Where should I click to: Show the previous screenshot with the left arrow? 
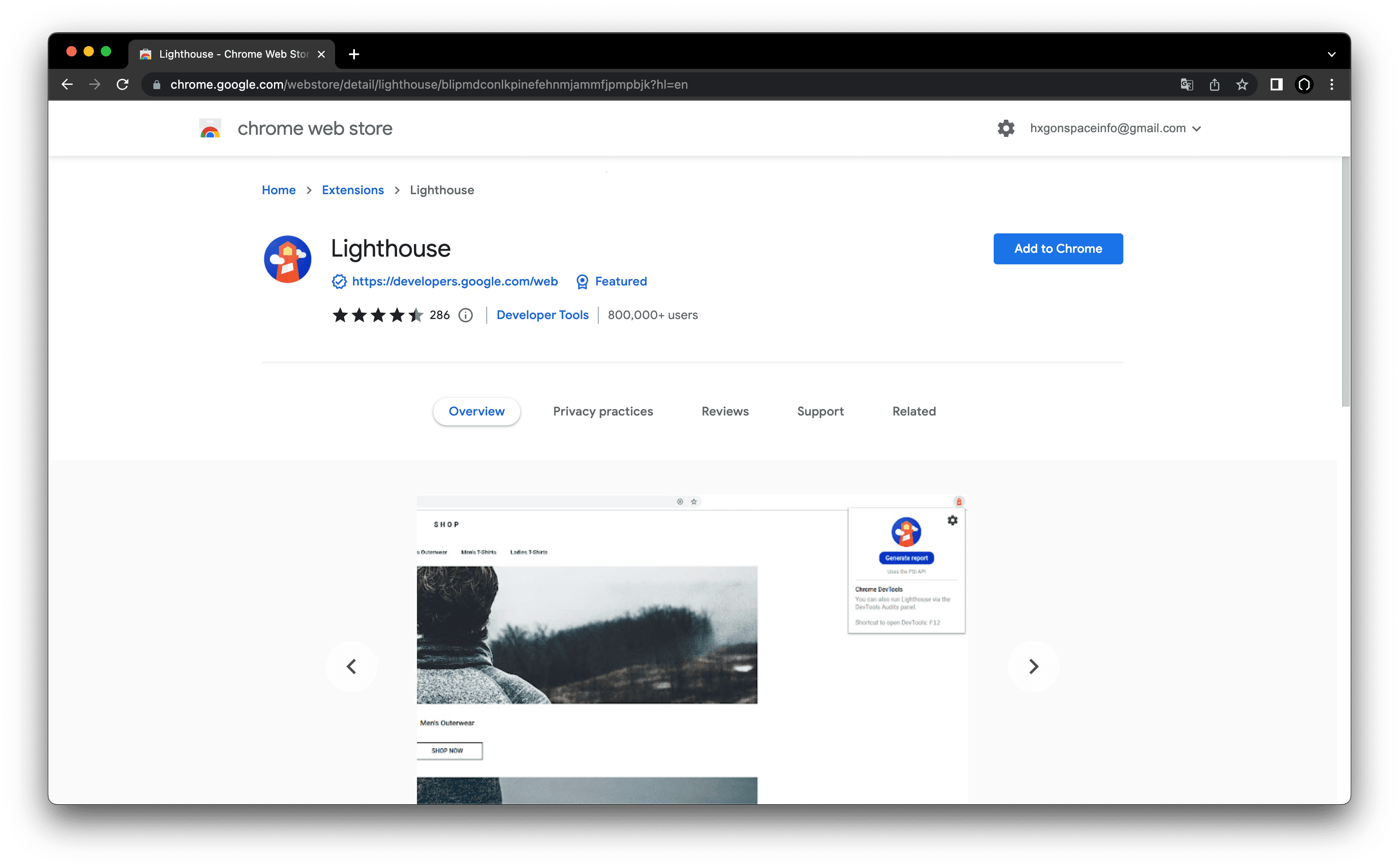(351, 666)
